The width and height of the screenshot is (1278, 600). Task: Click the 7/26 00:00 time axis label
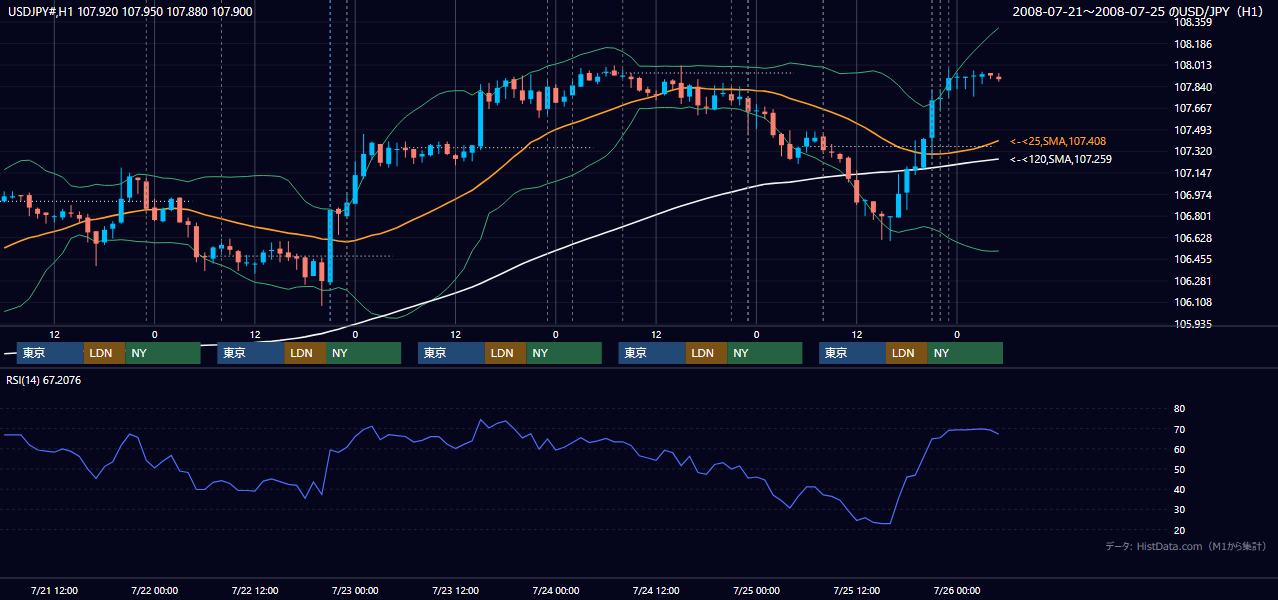(x=956, y=590)
